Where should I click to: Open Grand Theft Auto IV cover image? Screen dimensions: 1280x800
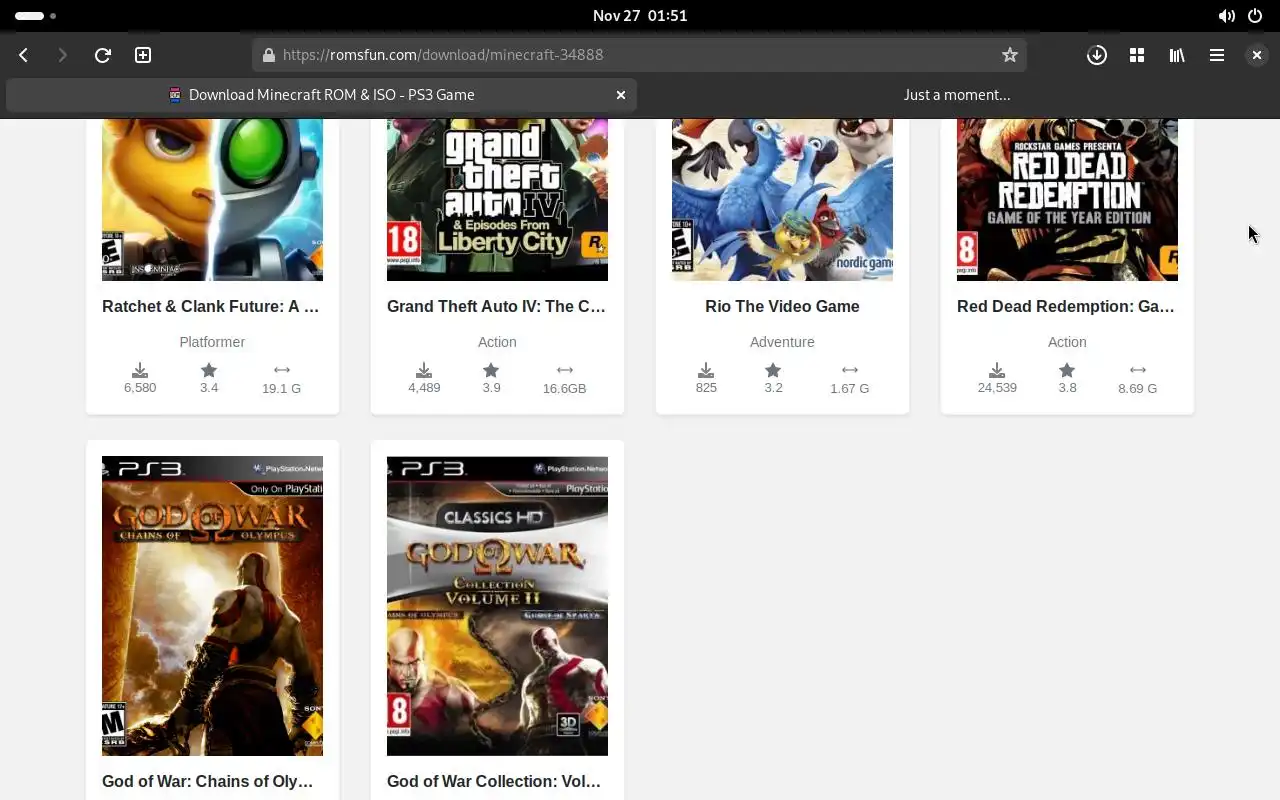(x=497, y=199)
